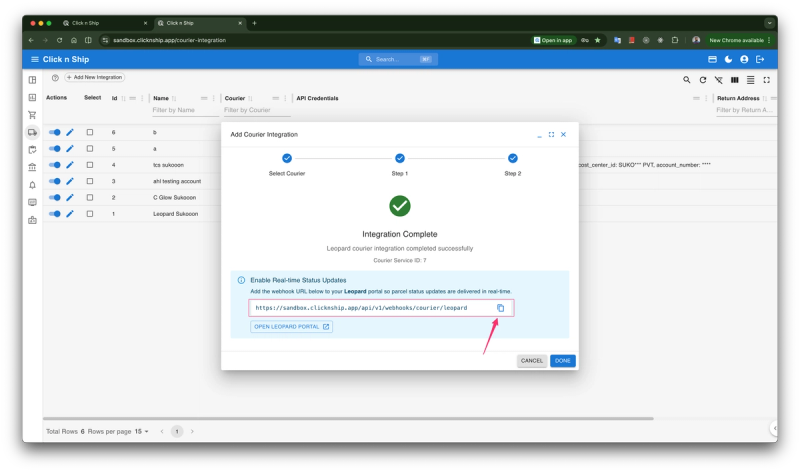The width and height of the screenshot is (800, 472).
Task: Click the table search magnifier icon
Action: click(687, 80)
